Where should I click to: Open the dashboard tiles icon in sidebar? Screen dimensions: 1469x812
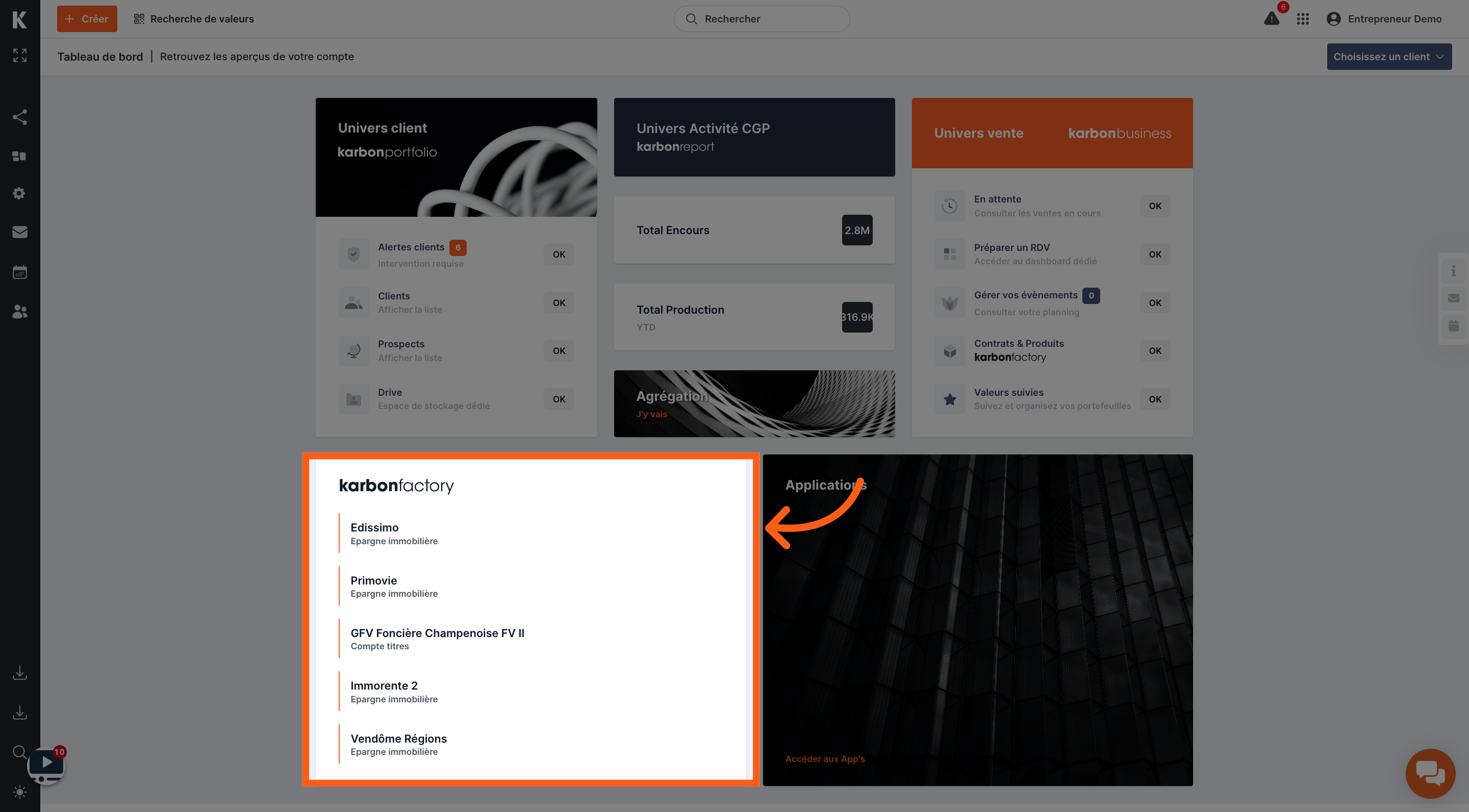pyautogui.click(x=19, y=156)
